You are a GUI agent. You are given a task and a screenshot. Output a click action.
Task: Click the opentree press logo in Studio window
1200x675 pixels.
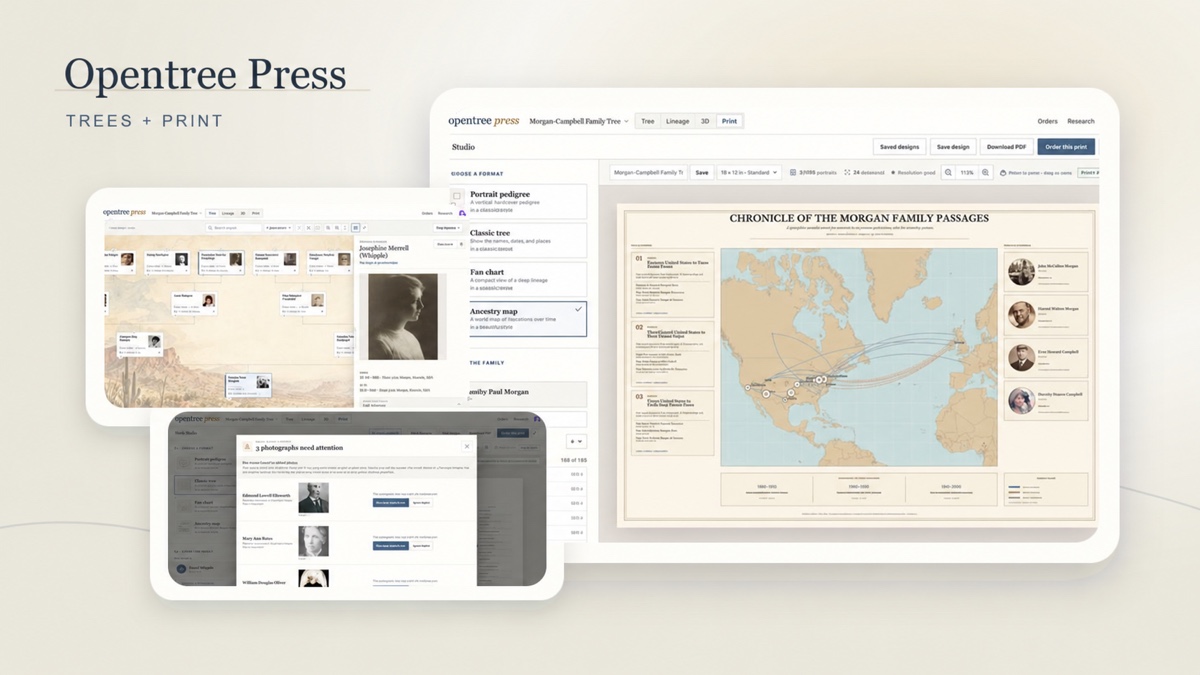(484, 121)
